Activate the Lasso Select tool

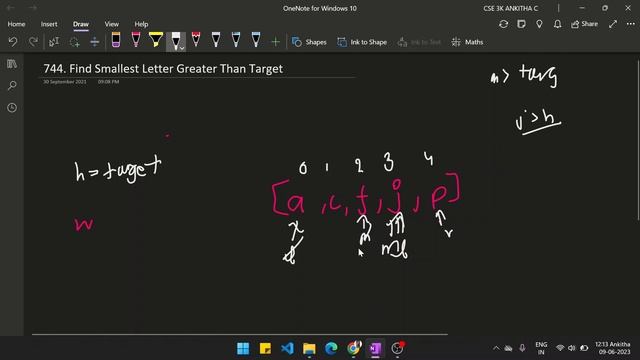click(74, 42)
